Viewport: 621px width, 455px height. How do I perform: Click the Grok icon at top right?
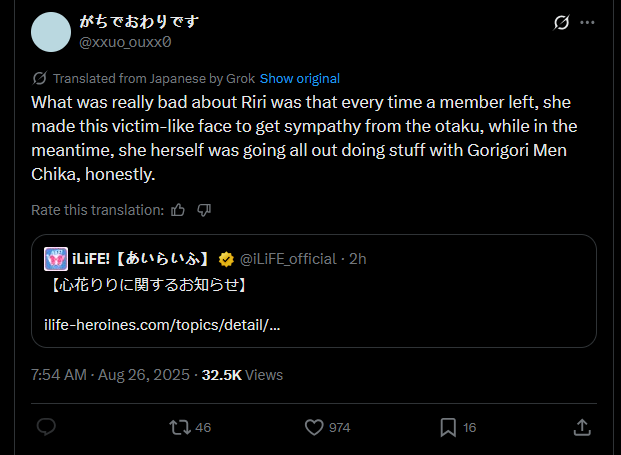pos(562,23)
